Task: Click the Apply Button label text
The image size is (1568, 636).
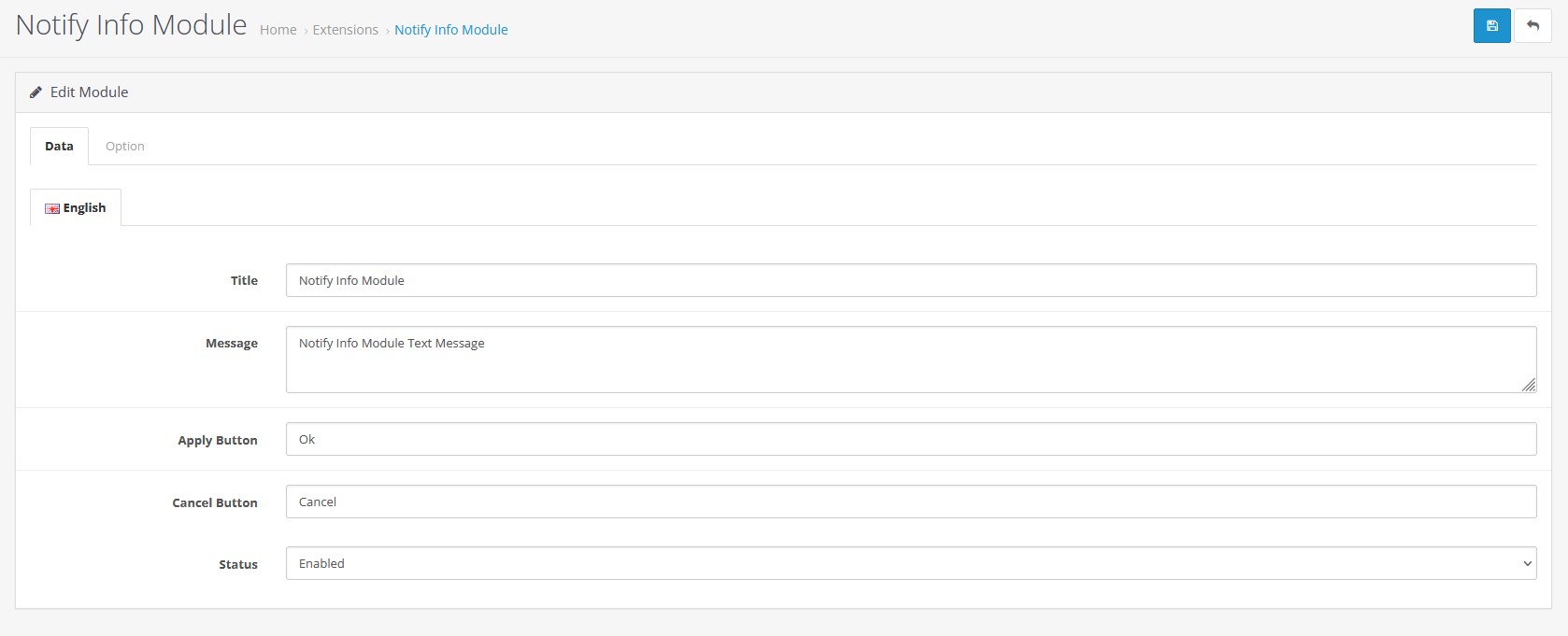Action: click(x=217, y=440)
